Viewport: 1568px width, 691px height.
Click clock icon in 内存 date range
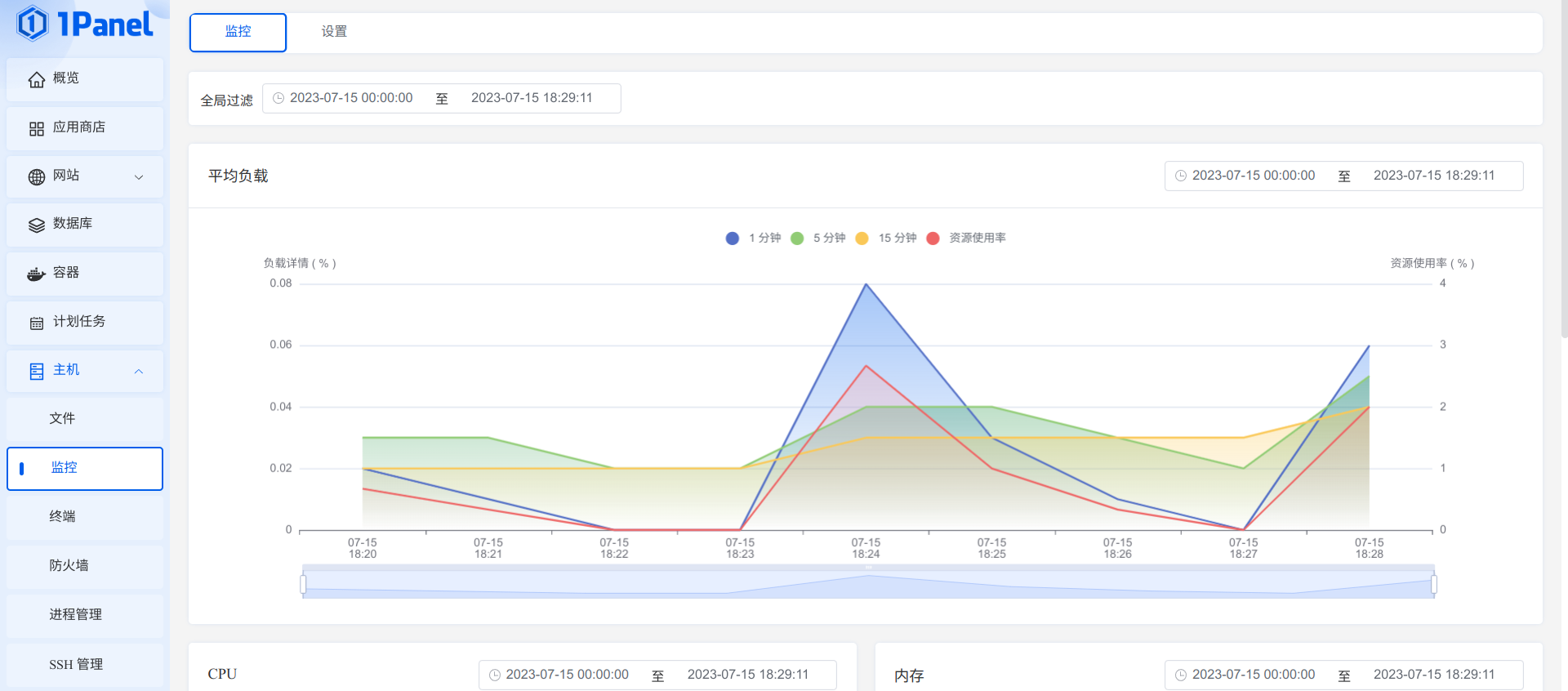pos(1181,675)
